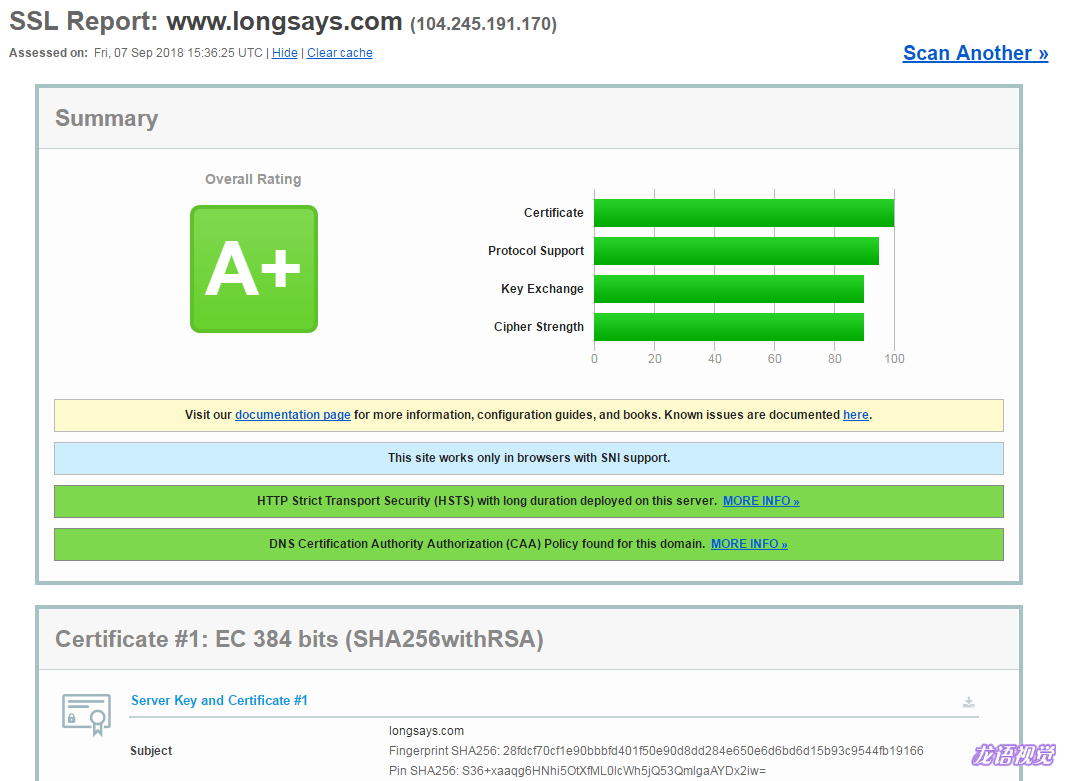
Task: Click the Server Key and Certificate #1 heading
Action: [219, 701]
